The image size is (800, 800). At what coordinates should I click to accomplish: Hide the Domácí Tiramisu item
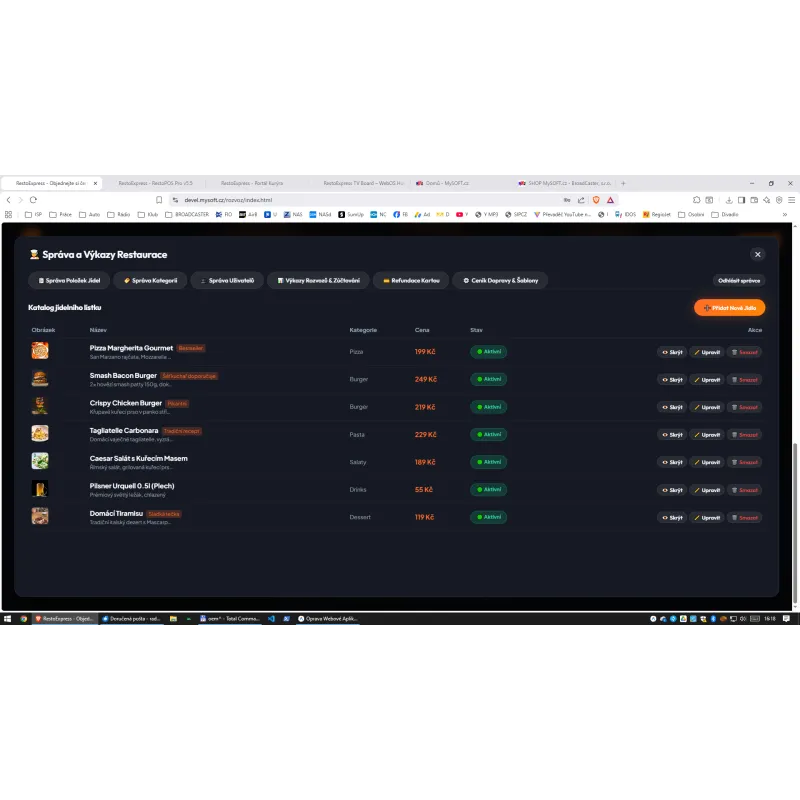point(672,517)
